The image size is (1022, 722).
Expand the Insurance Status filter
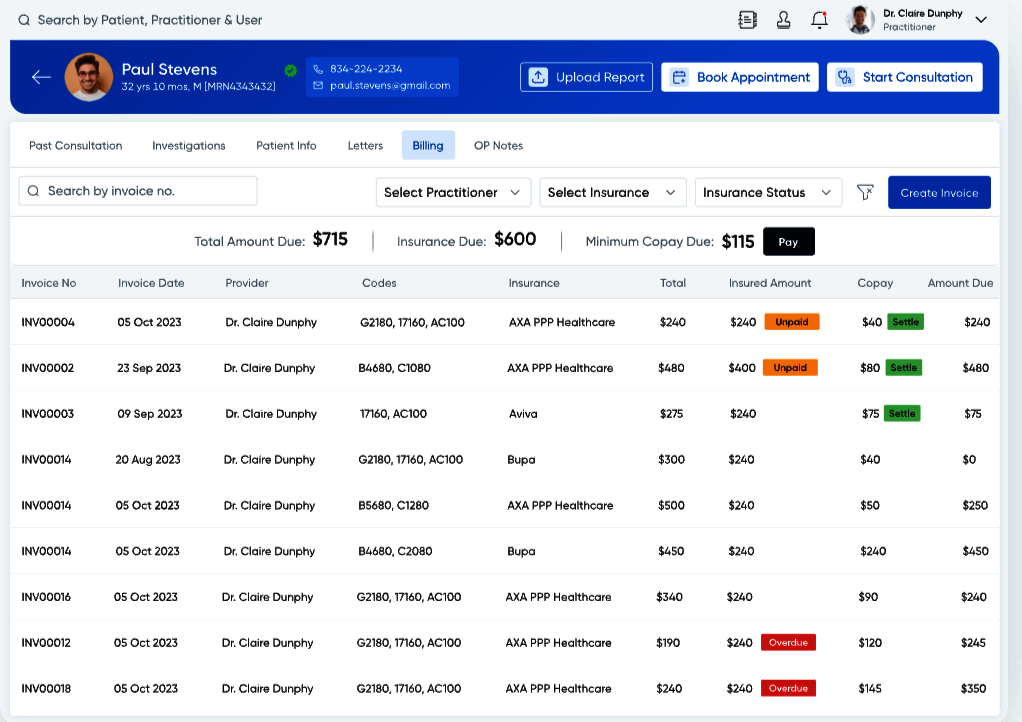click(767, 192)
